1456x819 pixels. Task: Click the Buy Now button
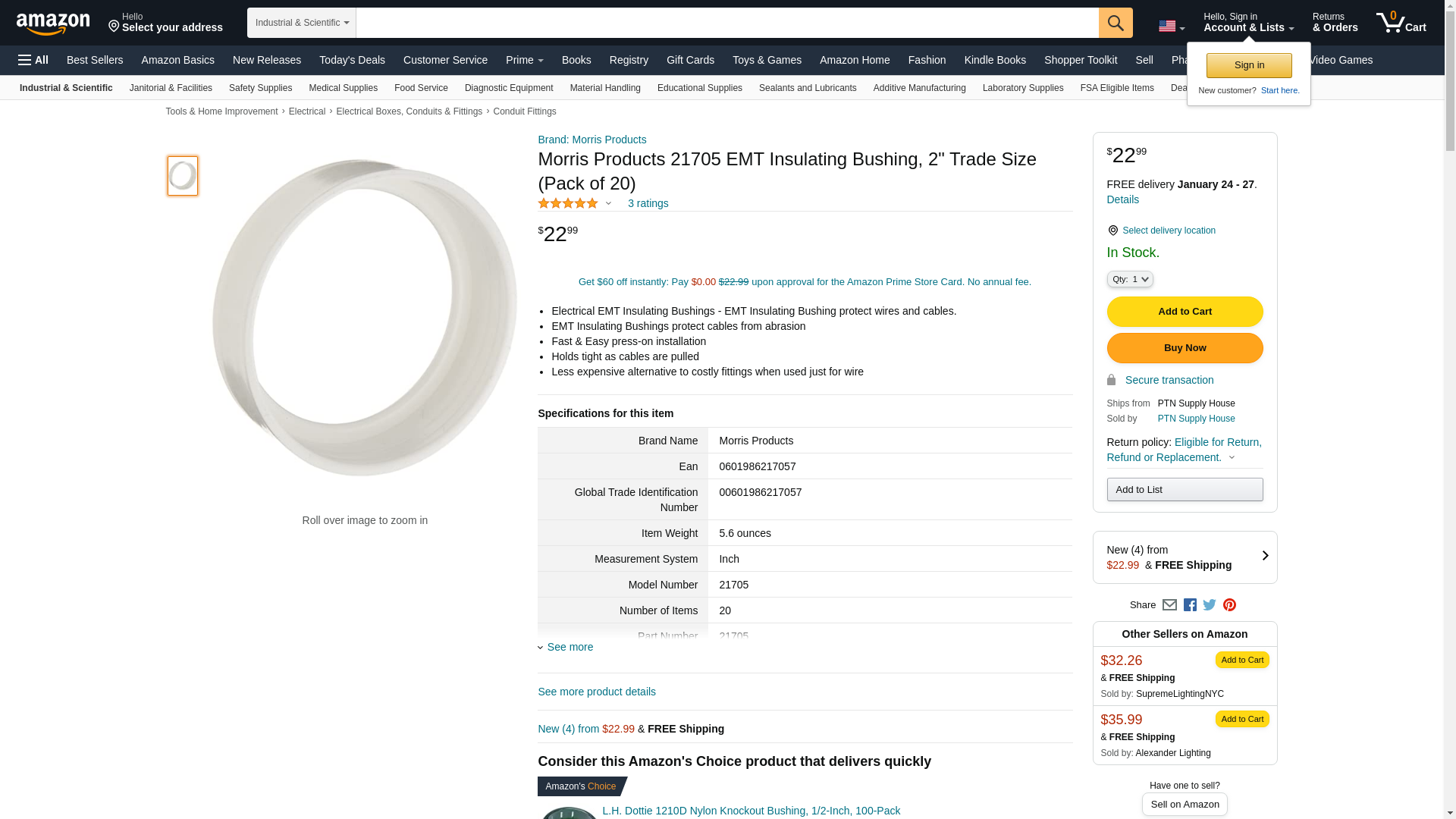(x=1185, y=348)
